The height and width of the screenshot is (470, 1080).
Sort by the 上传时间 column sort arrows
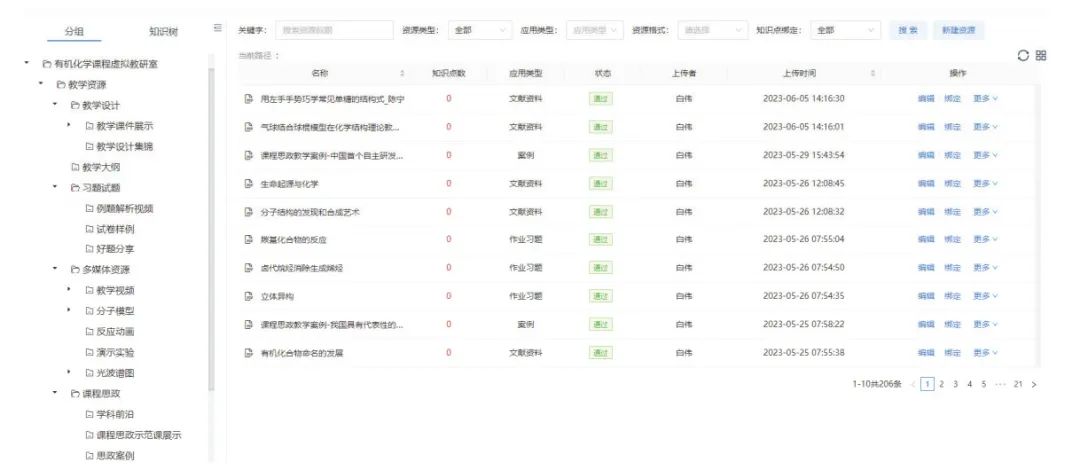[873, 73]
